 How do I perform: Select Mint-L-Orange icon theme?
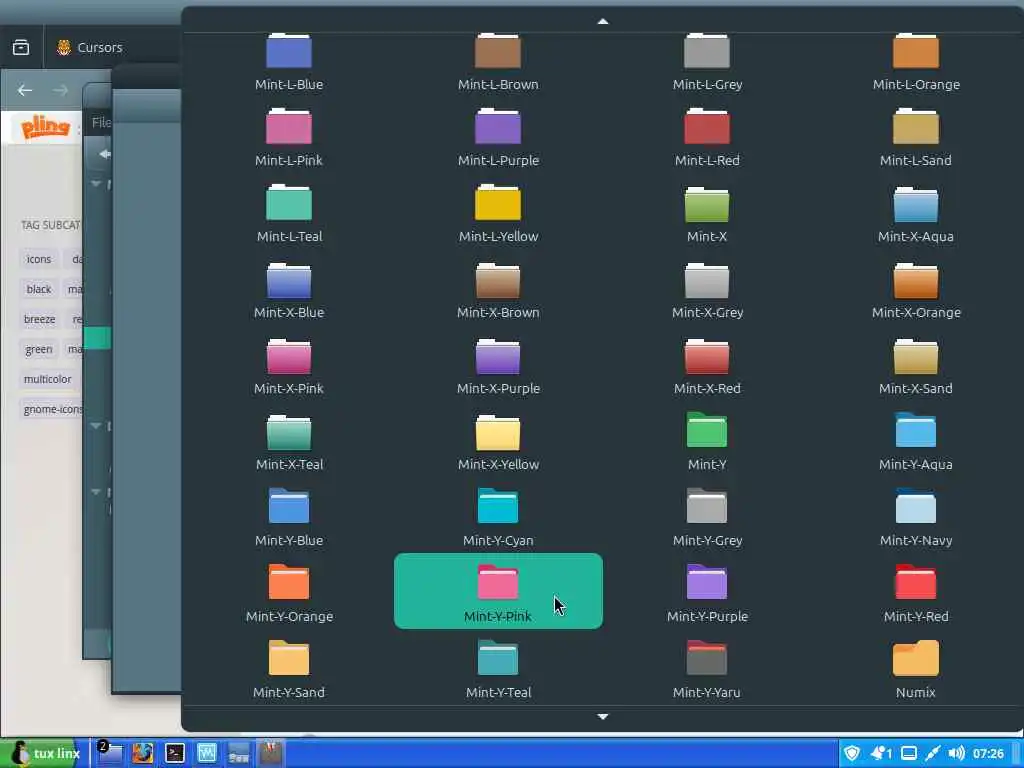tap(916, 62)
